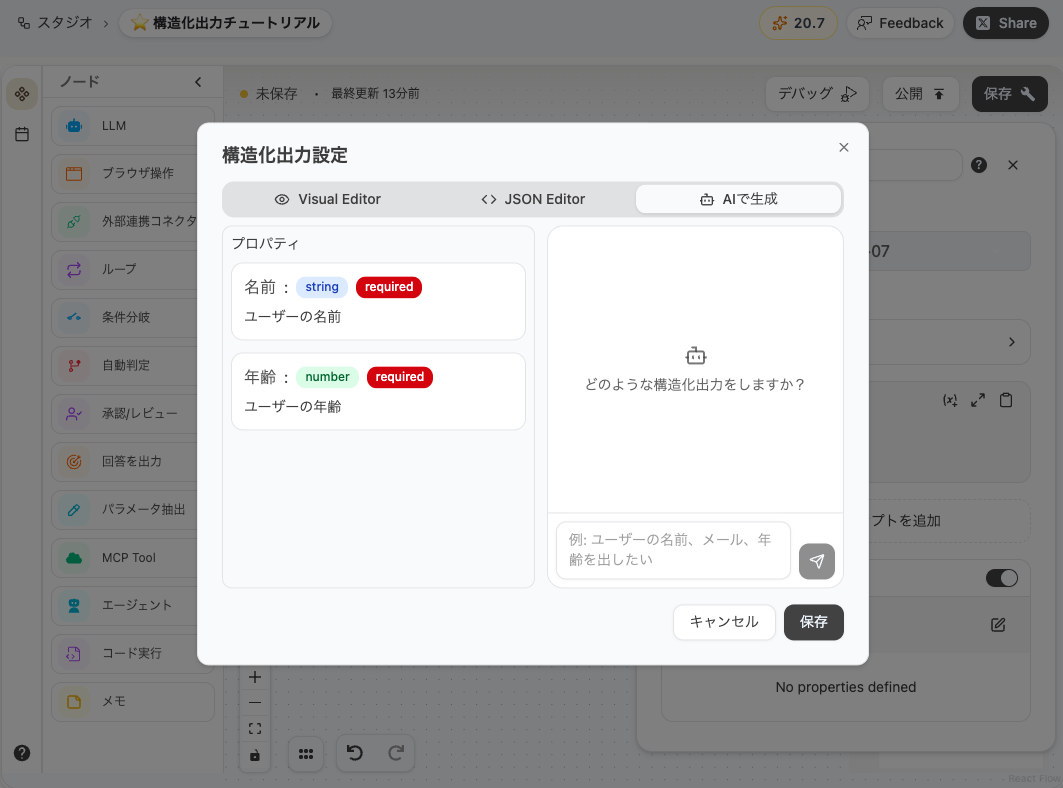Switch to the JSON Editor tab

(531, 198)
